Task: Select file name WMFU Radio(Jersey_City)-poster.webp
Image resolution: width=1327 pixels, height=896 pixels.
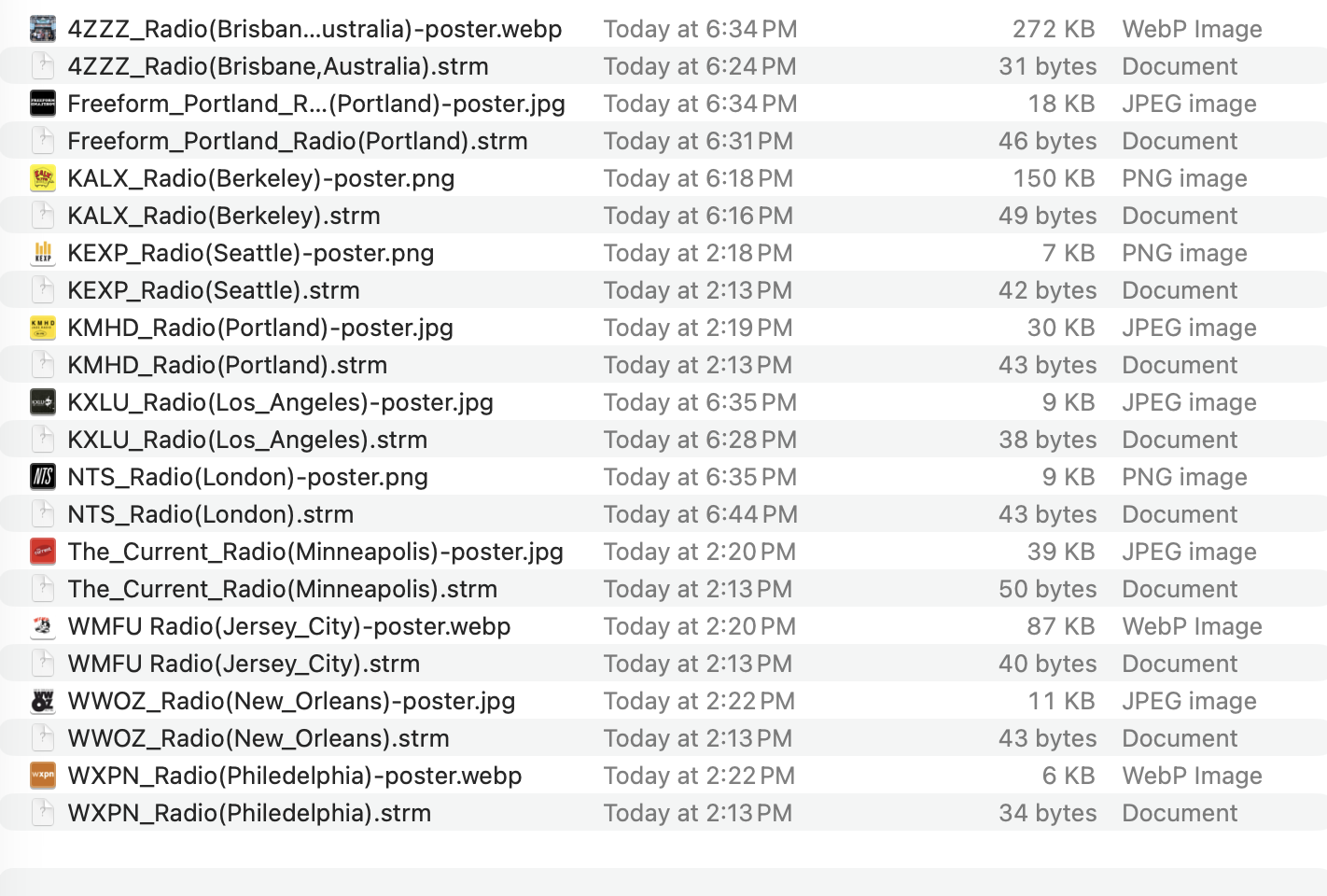Action: point(289,626)
